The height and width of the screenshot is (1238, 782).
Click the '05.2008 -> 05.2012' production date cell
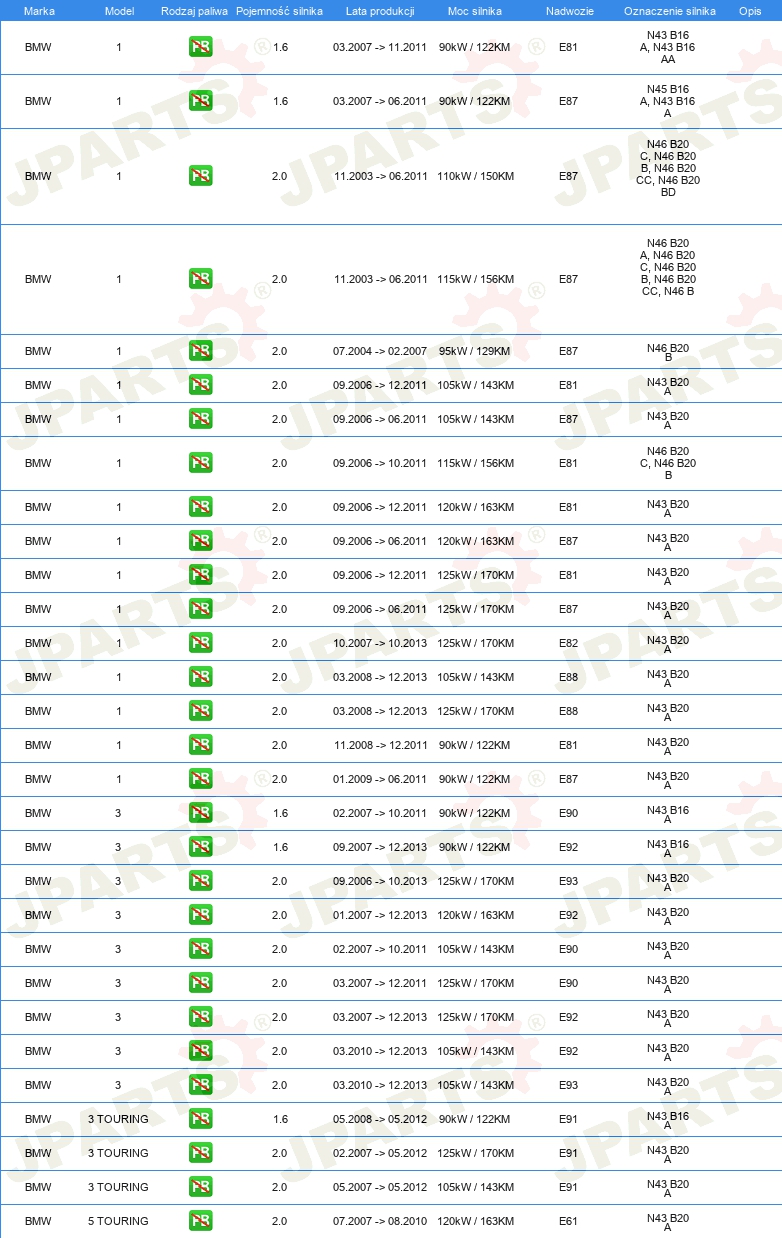coord(380,1119)
